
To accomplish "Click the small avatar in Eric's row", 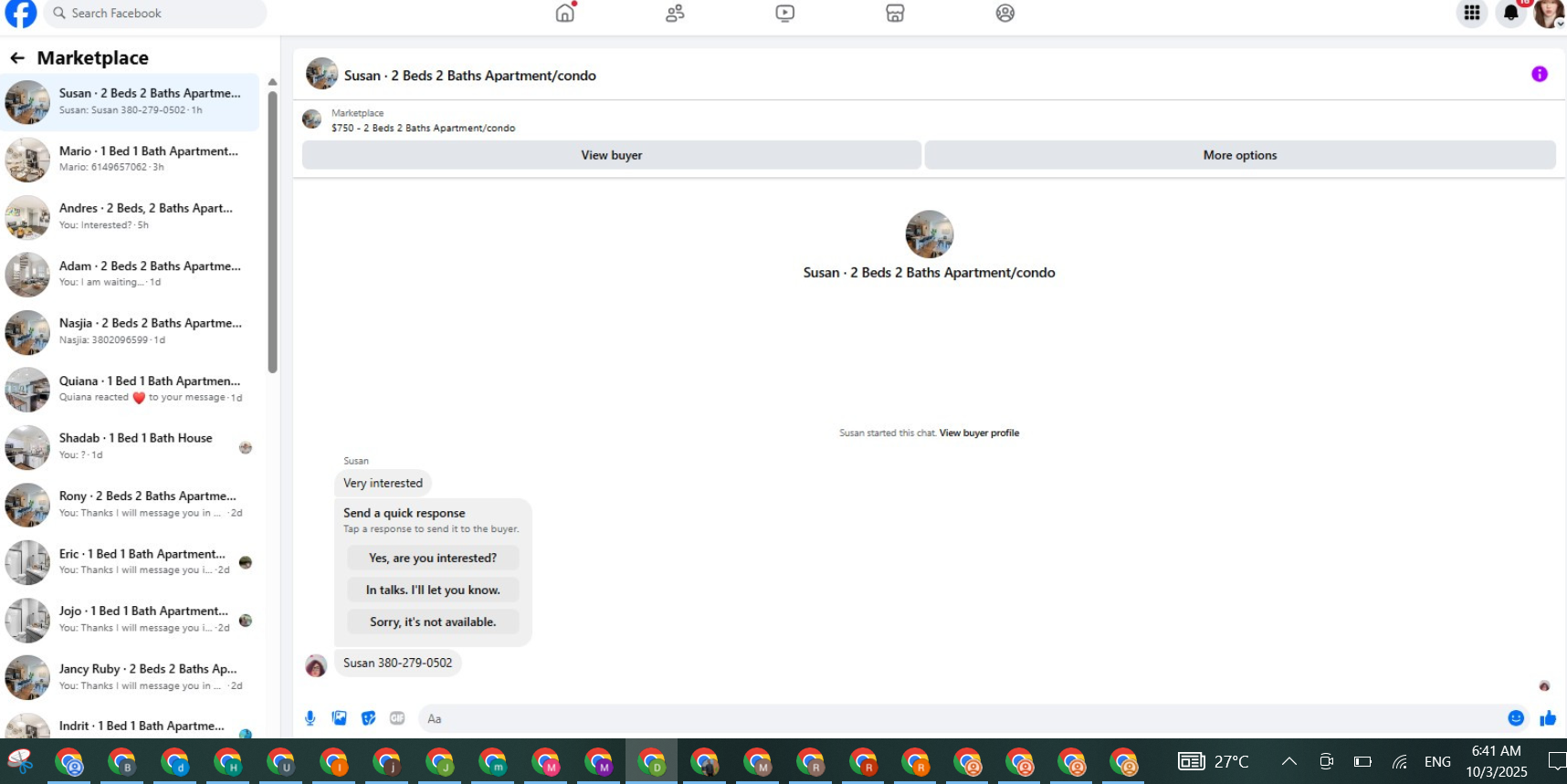I will pos(246,562).
